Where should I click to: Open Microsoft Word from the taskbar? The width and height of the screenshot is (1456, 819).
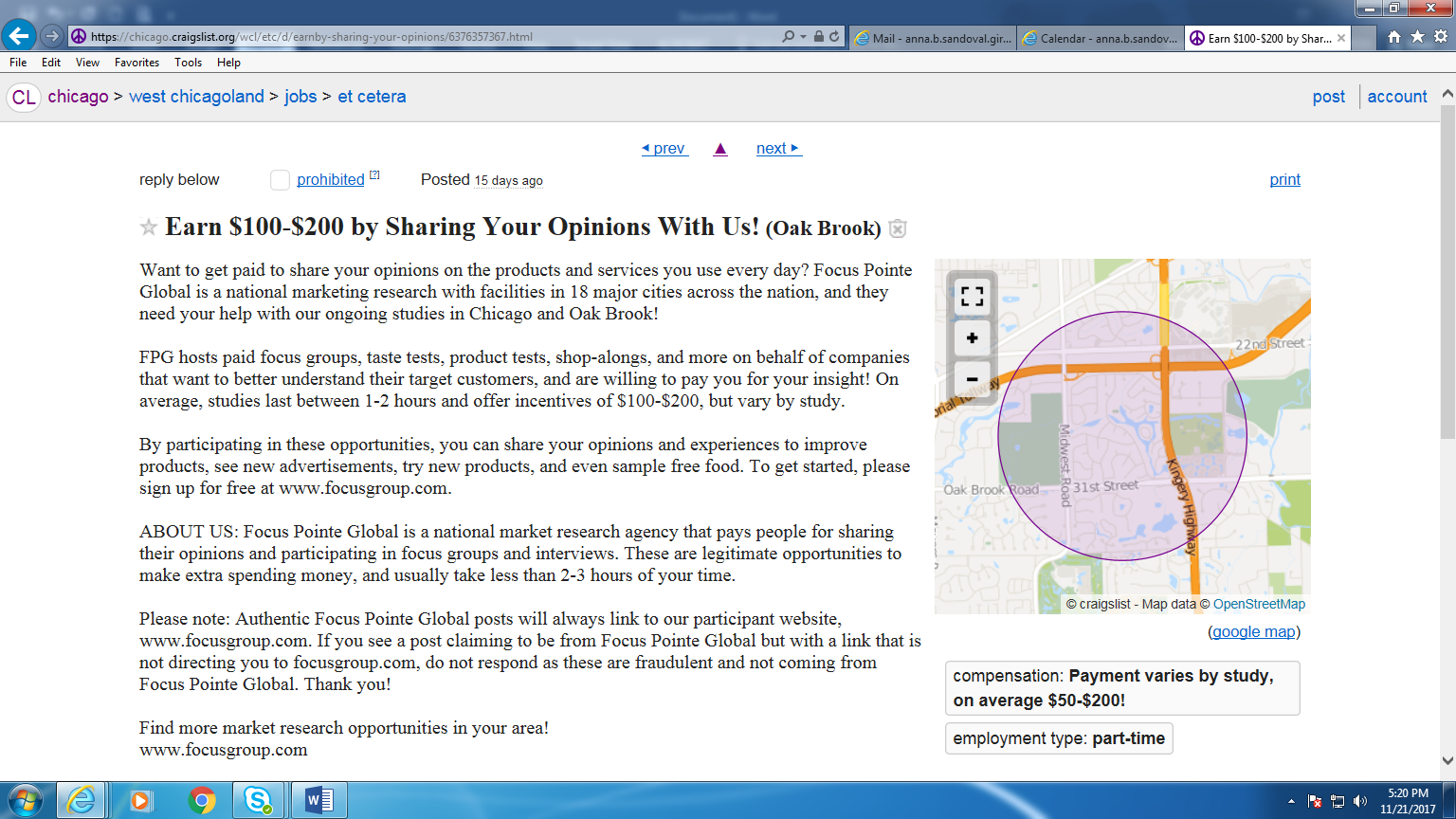318,801
